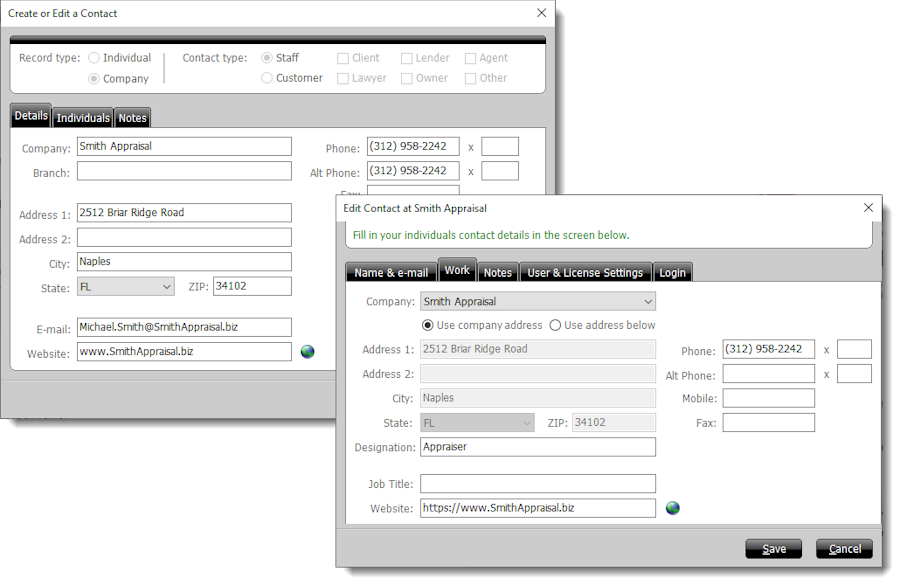Screen dimensions: 900x585
Task: Click the Mobile number field
Action: click(x=769, y=398)
